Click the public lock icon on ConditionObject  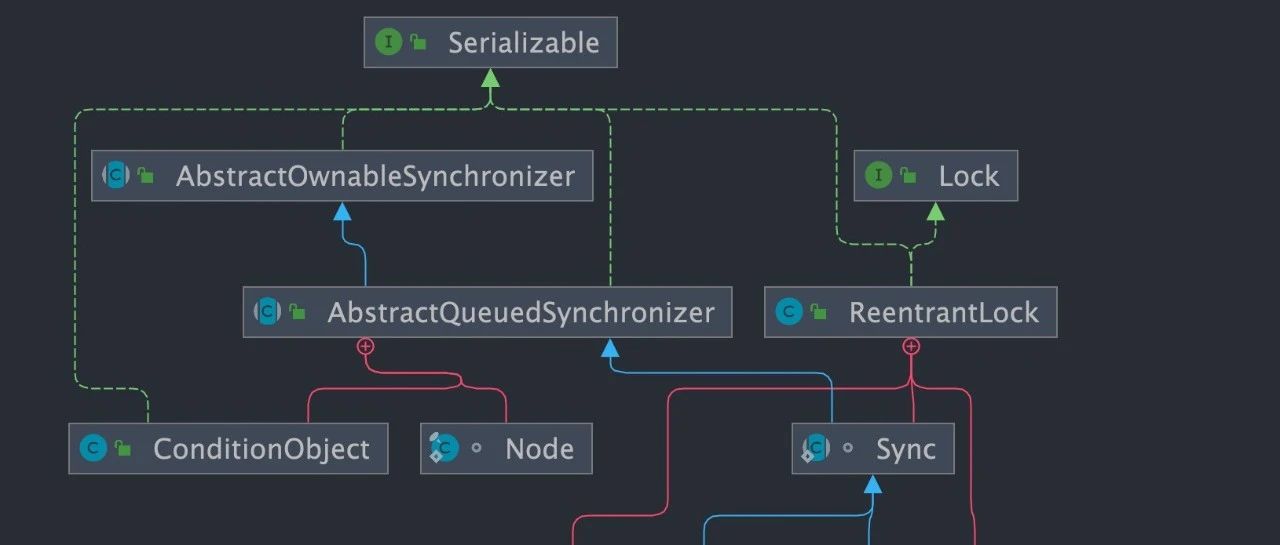(x=123, y=448)
